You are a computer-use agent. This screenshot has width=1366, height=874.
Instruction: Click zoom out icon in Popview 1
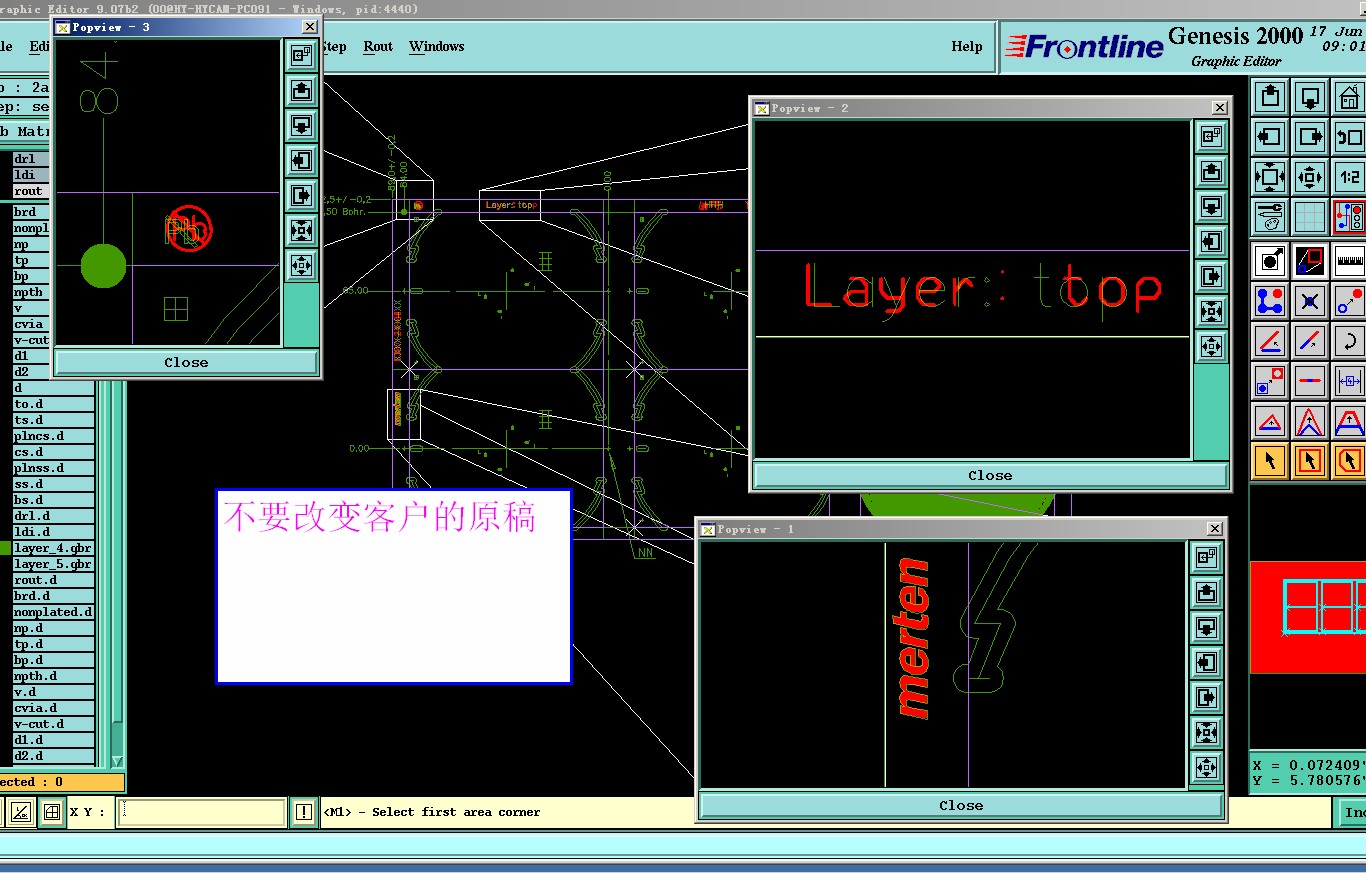(1206, 767)
